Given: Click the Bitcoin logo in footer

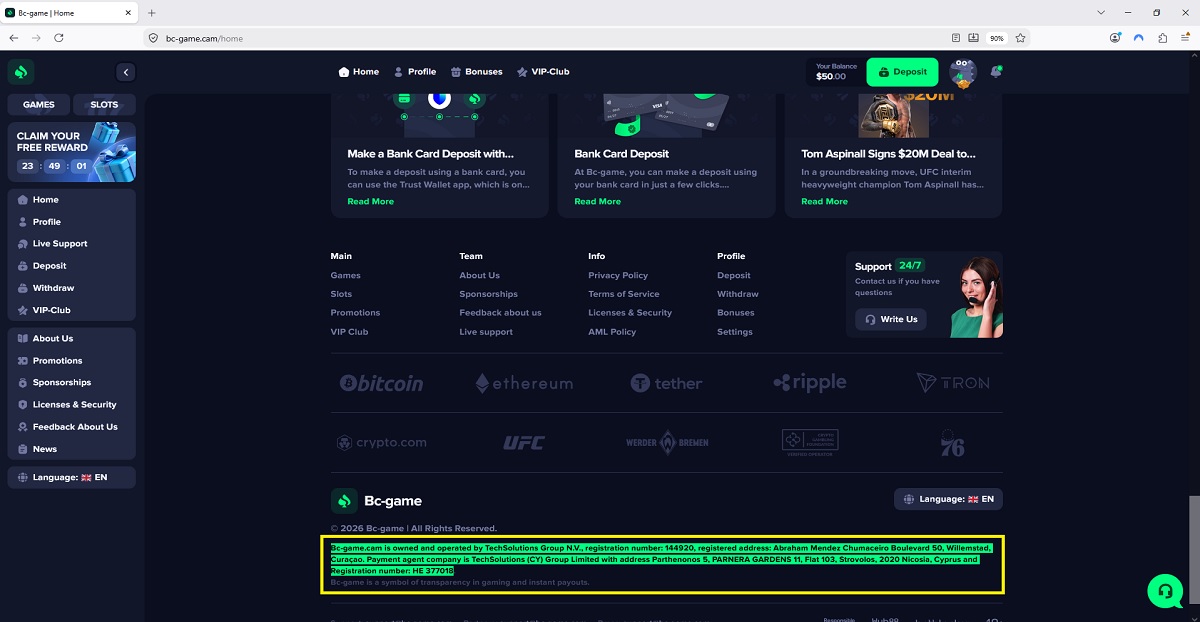Looking at the screenshot, I should 381,383.
